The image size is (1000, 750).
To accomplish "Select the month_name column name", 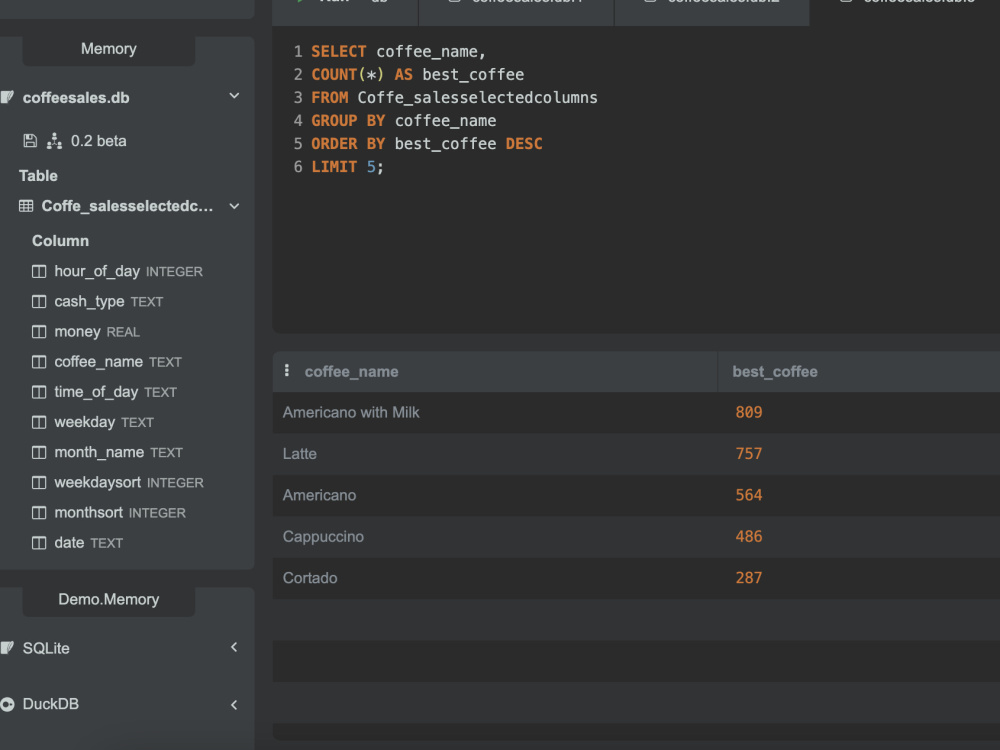I will pyautogui.click(x=99, y=452).
